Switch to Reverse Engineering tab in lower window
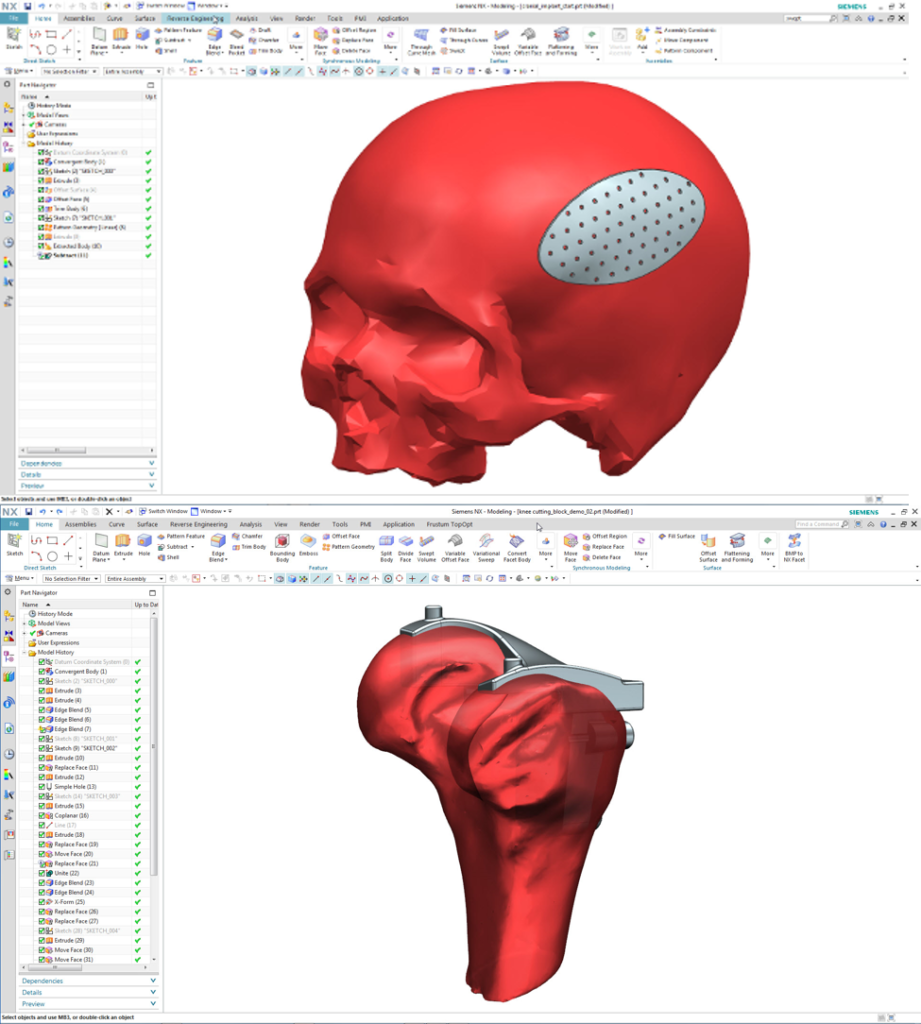921x1024 pixels. [198, 524]
